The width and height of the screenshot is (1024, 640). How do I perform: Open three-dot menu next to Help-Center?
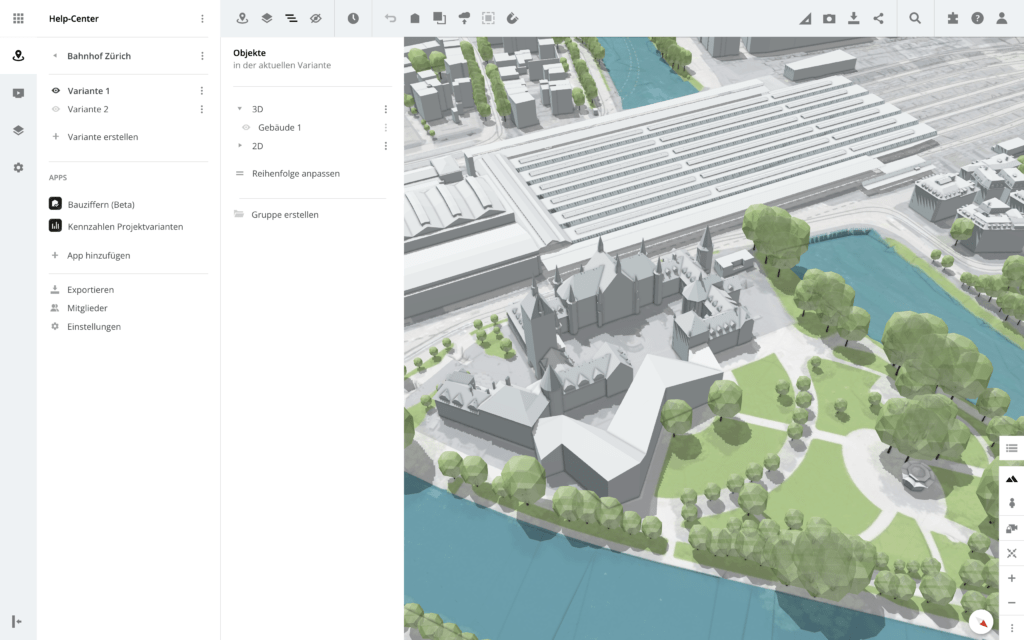(202, 19)
